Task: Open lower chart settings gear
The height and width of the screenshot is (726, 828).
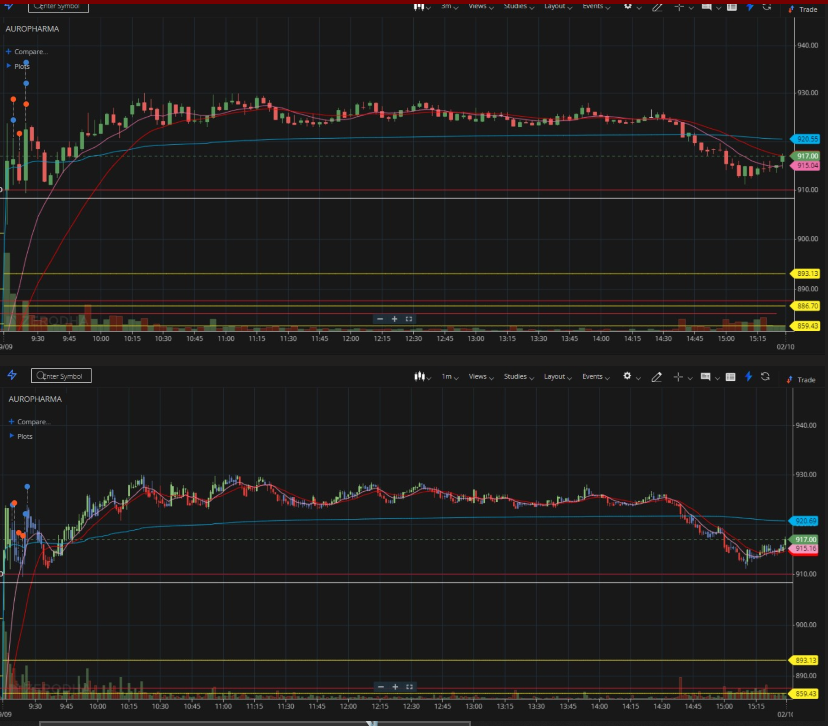Action: 627,376
